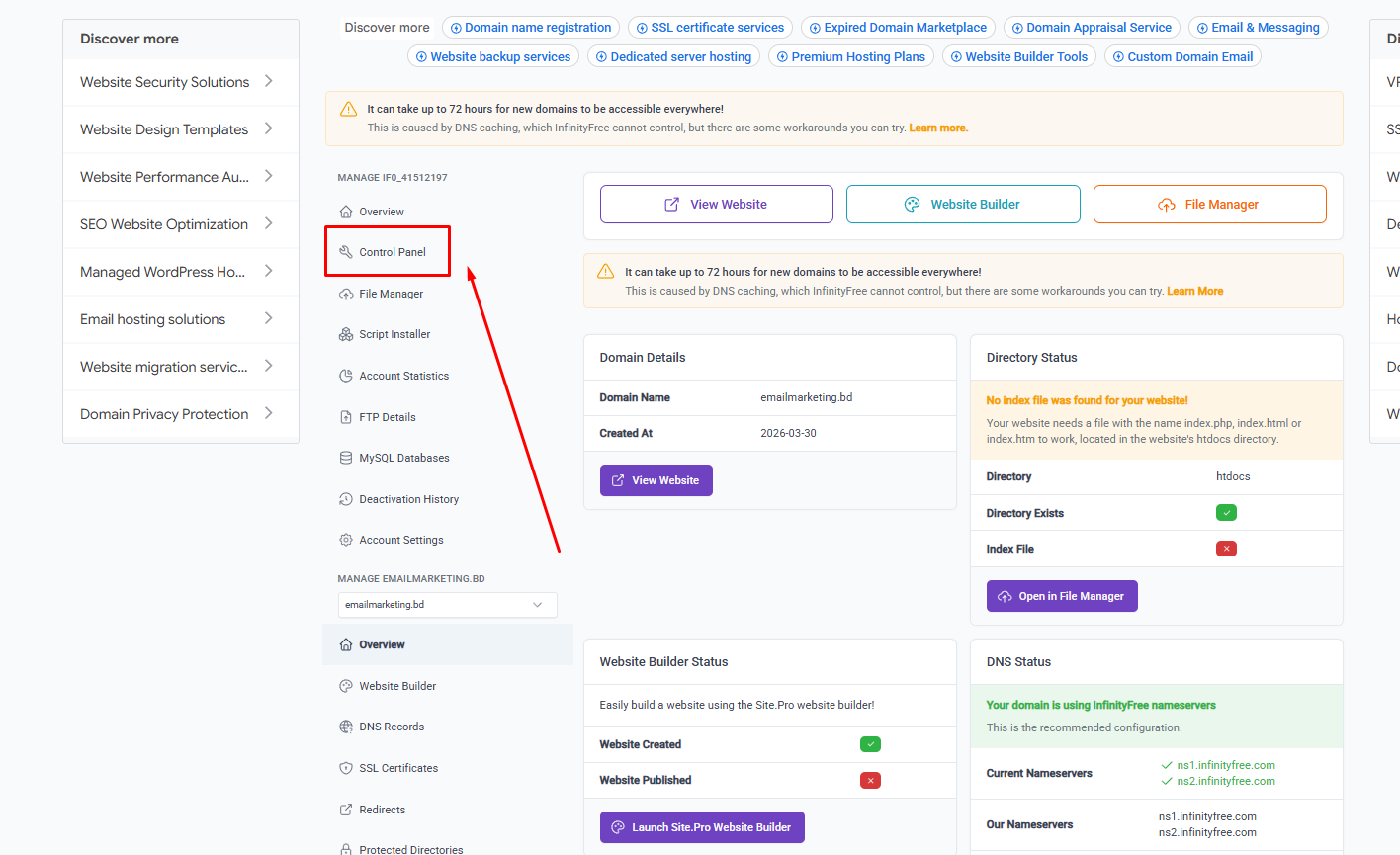Click the wrench icon beside Control Panel
This screenshot has height=855, width=1400.
(346, 252)
